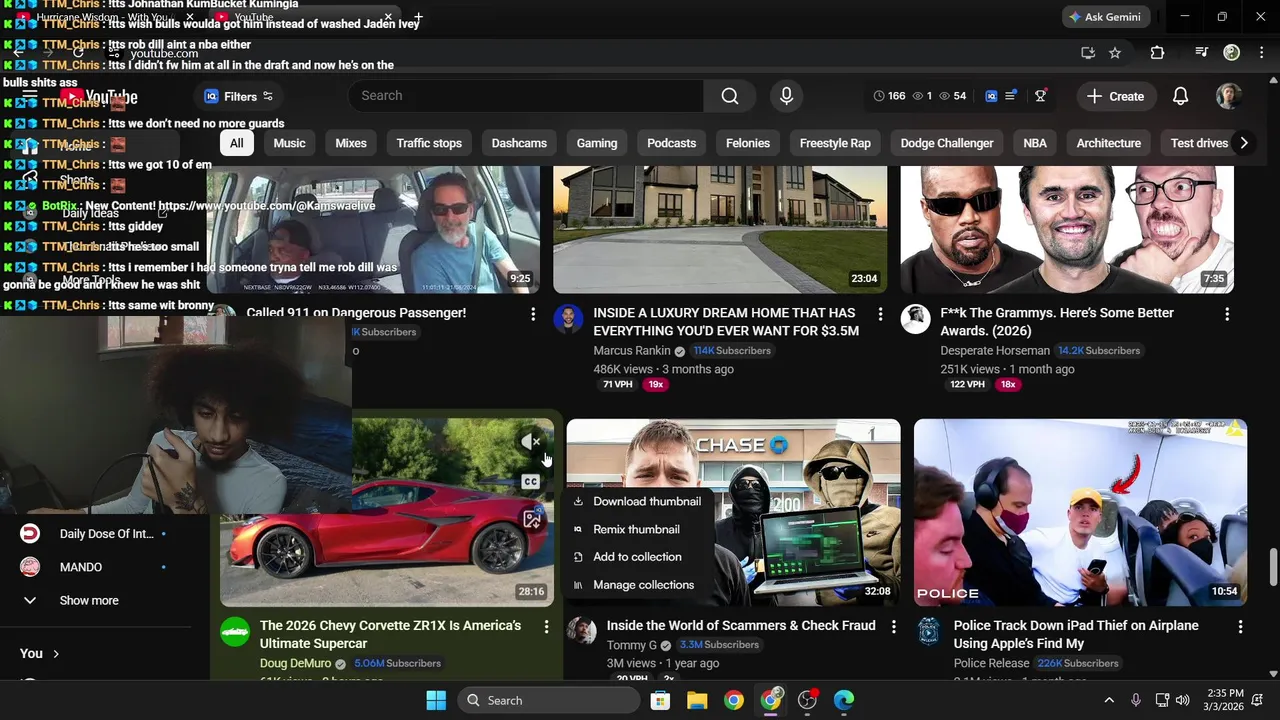Image resolution: width=1280 pixels, height=720 pixels.
Task: Show hidden icons in the system tray
Action: (1108, 700)
